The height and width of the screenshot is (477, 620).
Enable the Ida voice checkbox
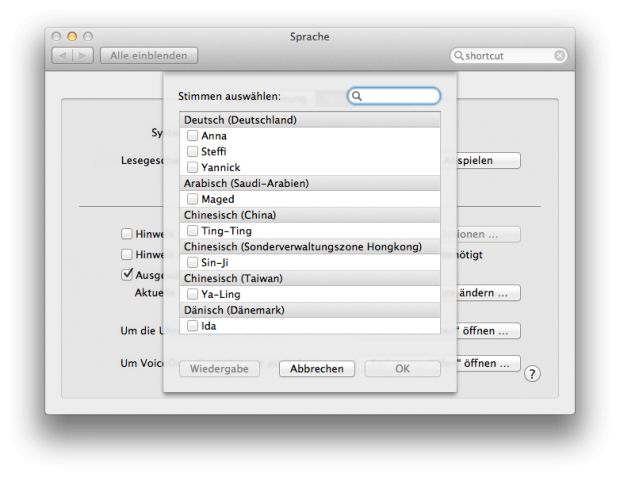click(193, 326)
